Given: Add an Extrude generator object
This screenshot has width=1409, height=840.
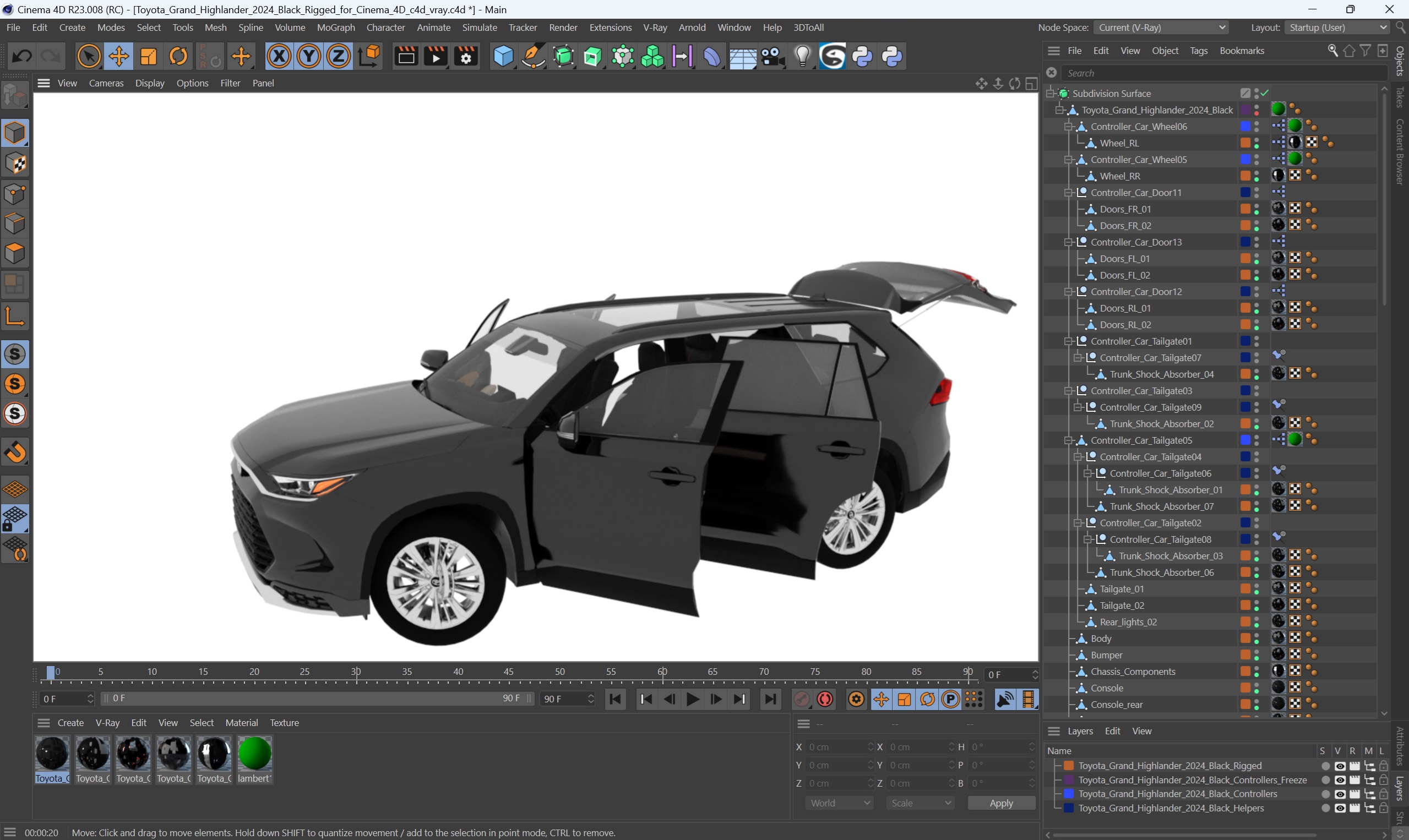Looking at the screenshot, I should tap(592, 57).
